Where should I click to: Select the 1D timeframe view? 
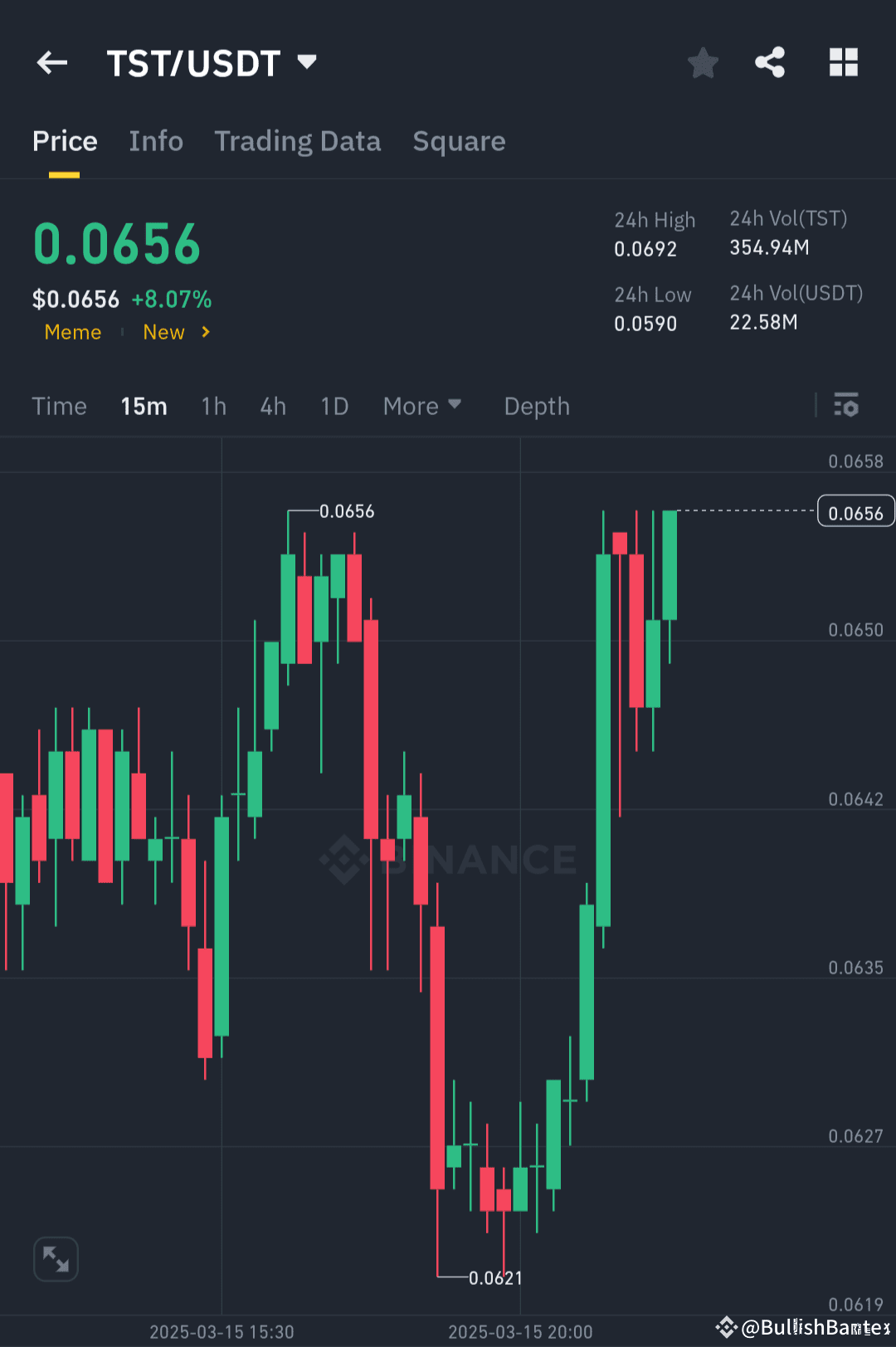pos(334,406)
